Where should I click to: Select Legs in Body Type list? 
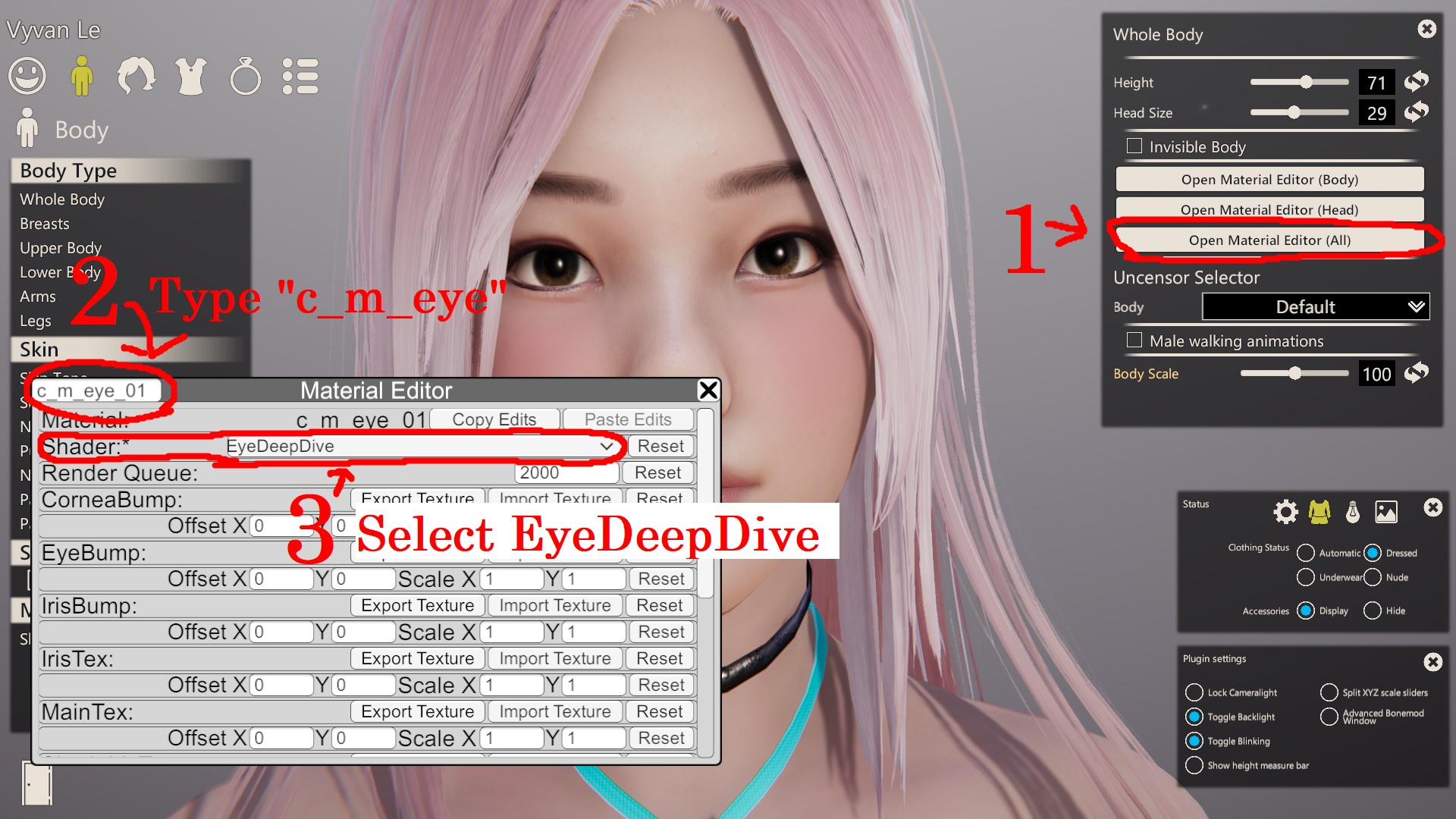click(36, 320)
